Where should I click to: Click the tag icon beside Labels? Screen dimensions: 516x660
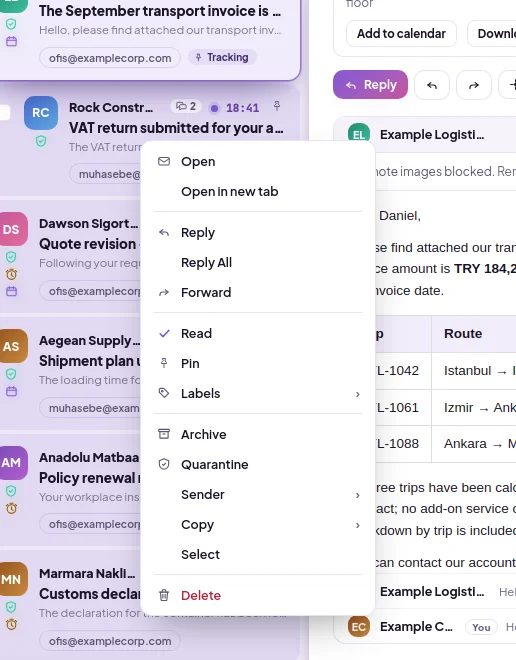[164, 393]
